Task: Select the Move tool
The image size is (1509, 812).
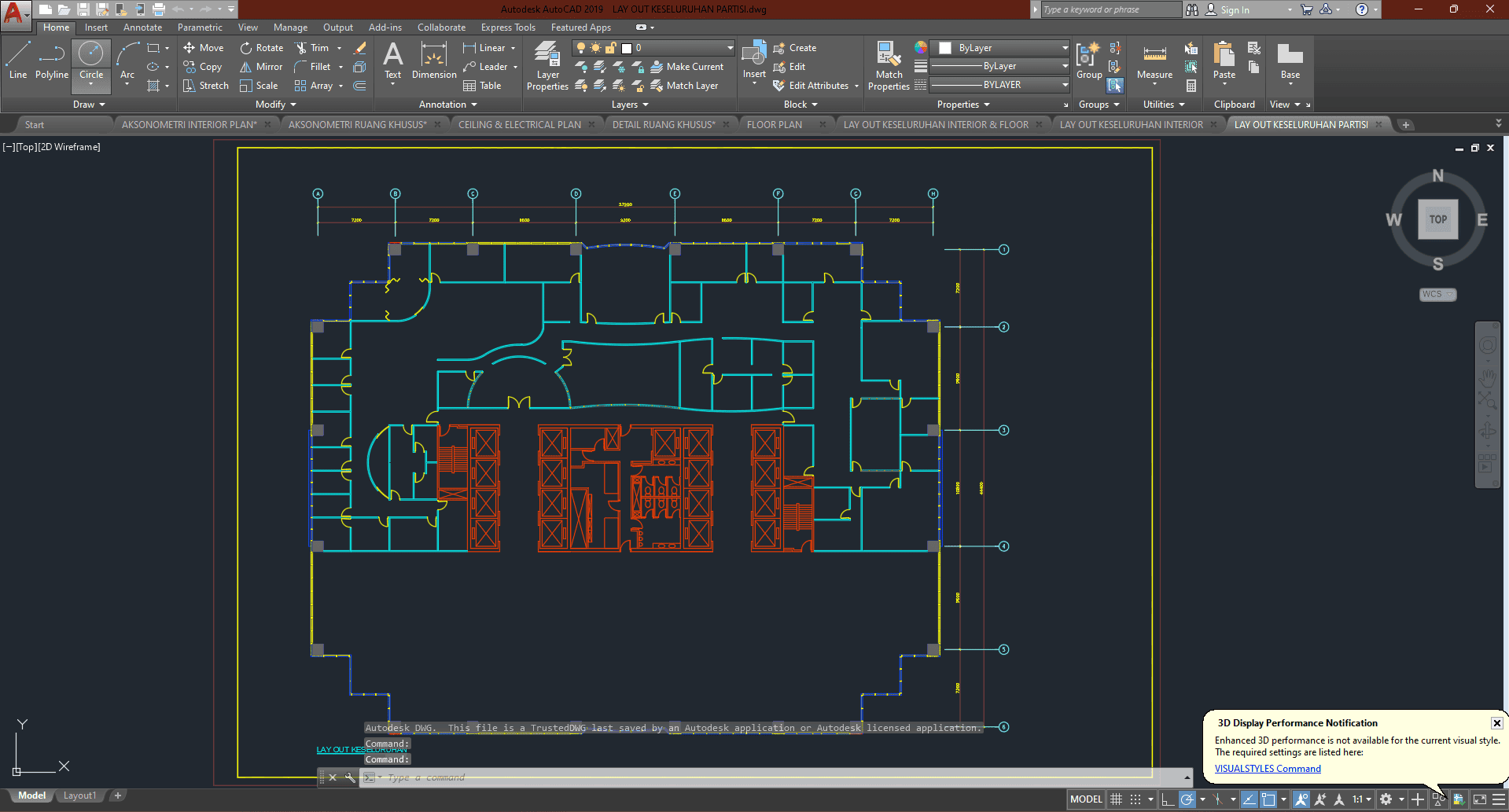Action: click(x=203, y=47)
